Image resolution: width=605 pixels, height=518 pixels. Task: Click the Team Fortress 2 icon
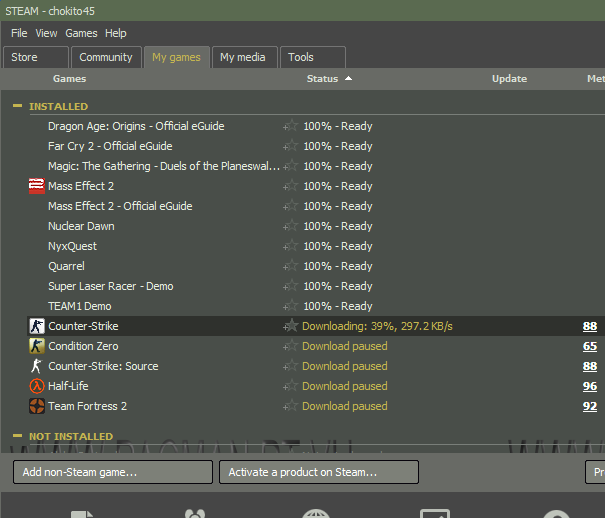click(x=37, y=406)
